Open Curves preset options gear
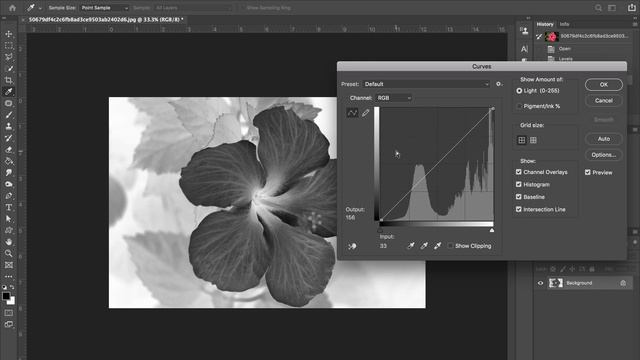The width and height of the screenshot is (640, 360). (x=499, y=84)
